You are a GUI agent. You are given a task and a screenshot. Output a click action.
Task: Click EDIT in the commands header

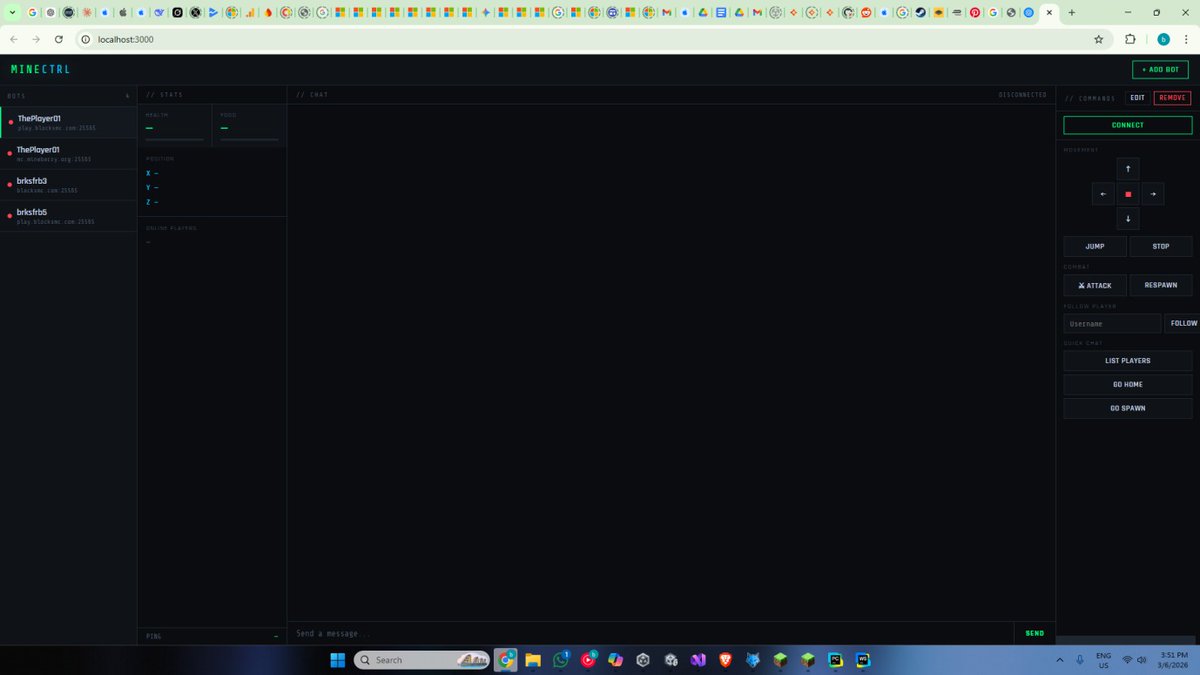pos(1137,98)
